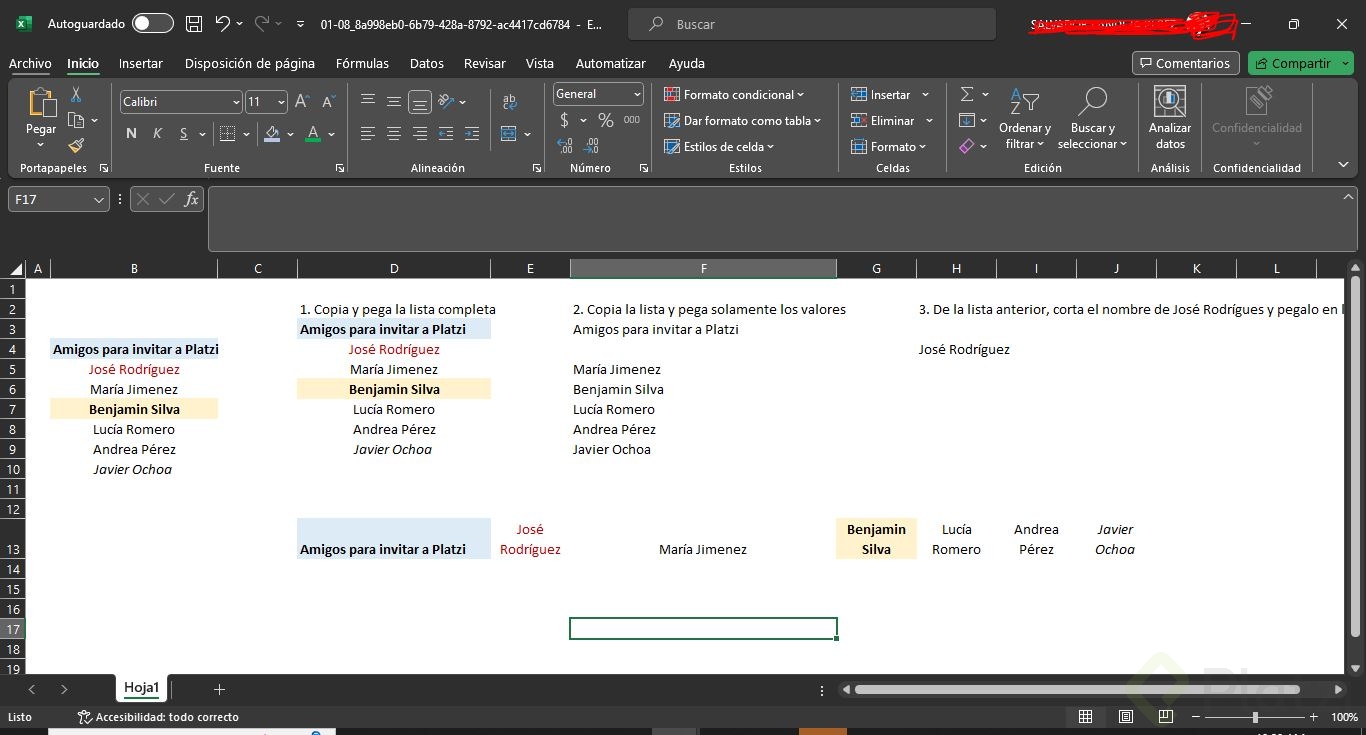This screenshot has width=1366, height=735.
Task: Switch to the Insertar ribbon tab
Action: (140, 63)
